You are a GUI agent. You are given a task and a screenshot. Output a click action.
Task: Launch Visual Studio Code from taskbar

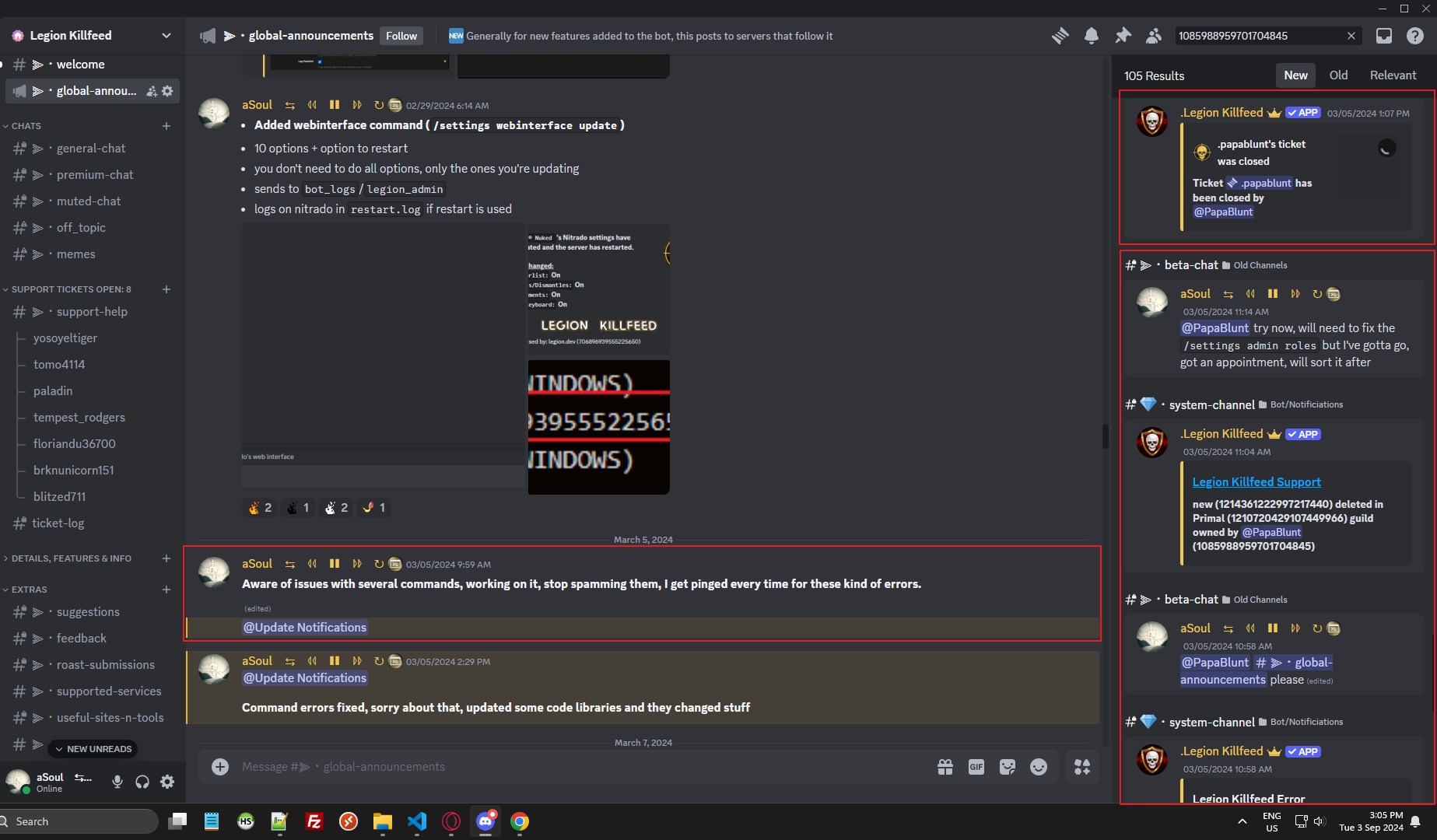(x=417, y=821)
